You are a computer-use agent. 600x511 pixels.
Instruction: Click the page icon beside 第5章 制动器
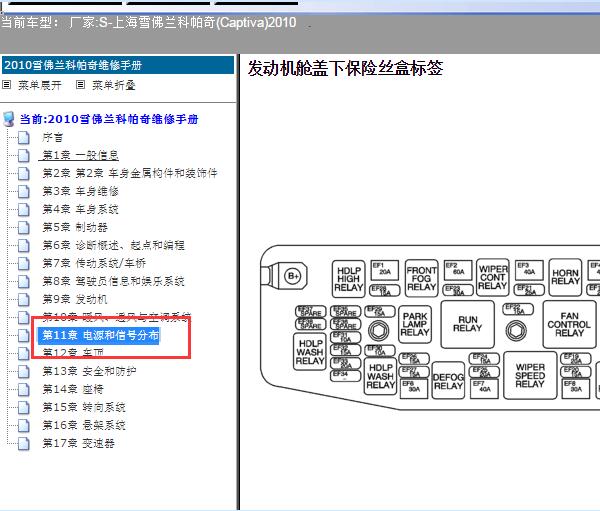(x=24, y=227)
